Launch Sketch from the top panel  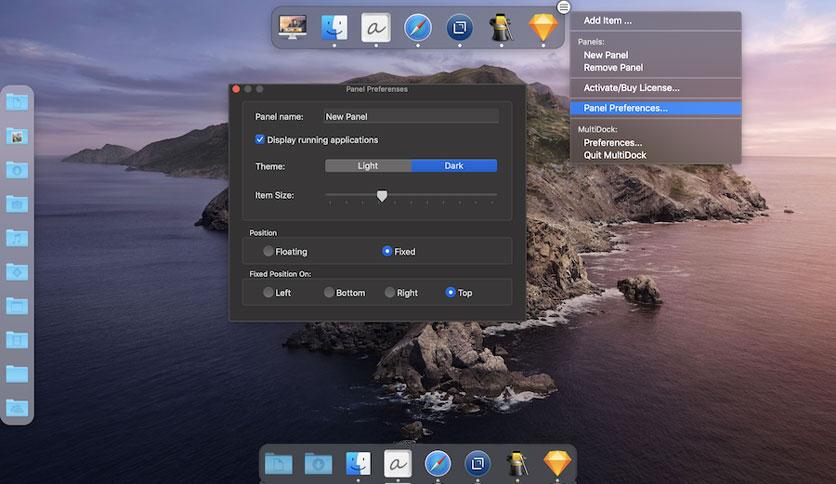tap(543, 27)
